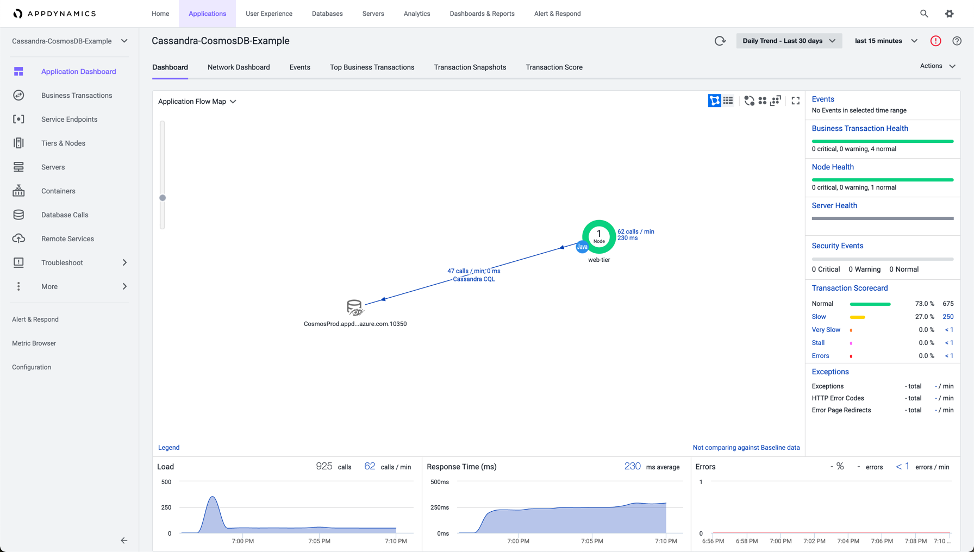
Task: Open the Databases menu
Action: [x=327, y=14]
